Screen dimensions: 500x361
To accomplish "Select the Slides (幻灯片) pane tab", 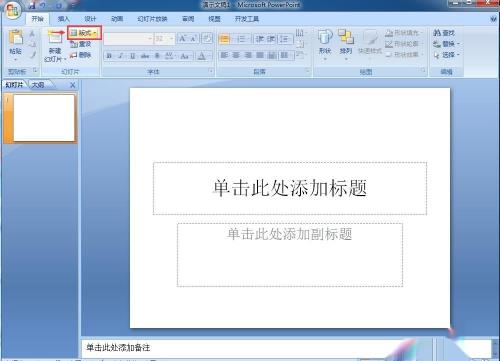I will click(14, 85).
